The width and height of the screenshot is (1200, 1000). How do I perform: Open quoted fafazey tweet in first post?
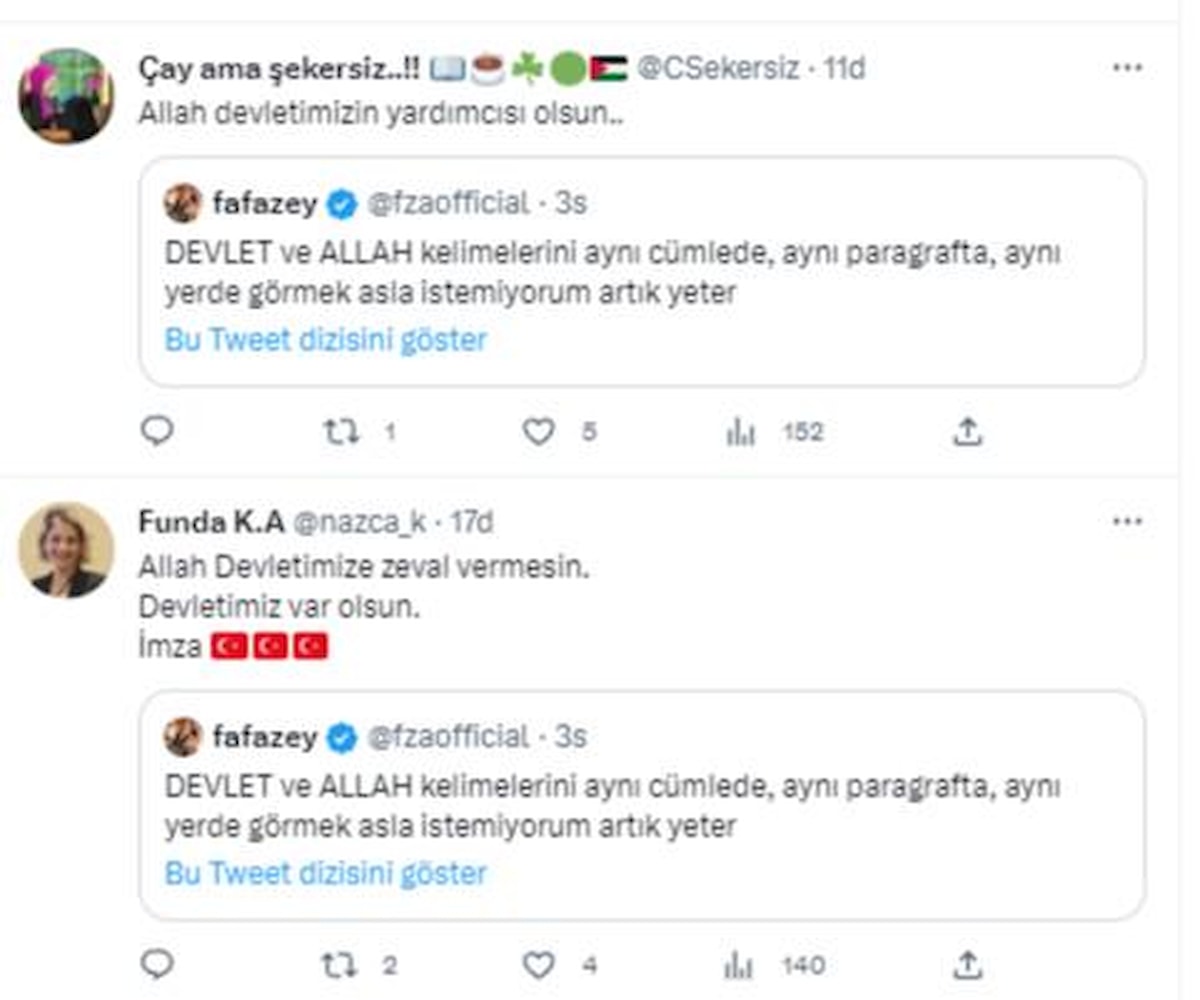tap(640, 270)
